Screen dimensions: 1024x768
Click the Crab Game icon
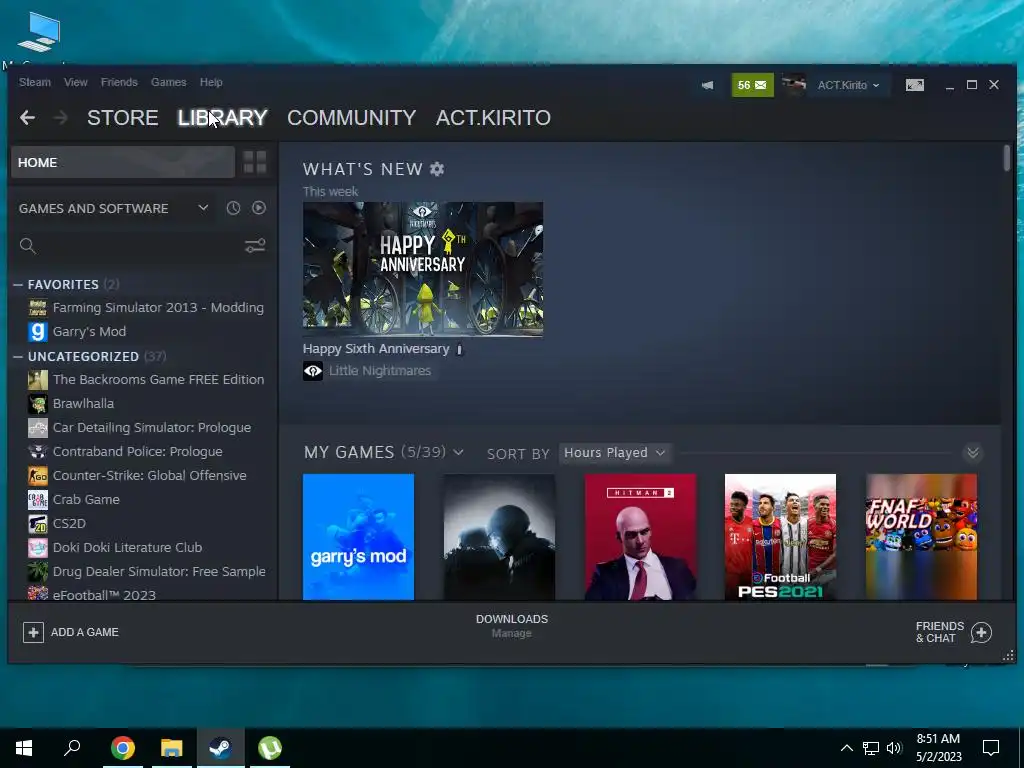pos(38,500)
